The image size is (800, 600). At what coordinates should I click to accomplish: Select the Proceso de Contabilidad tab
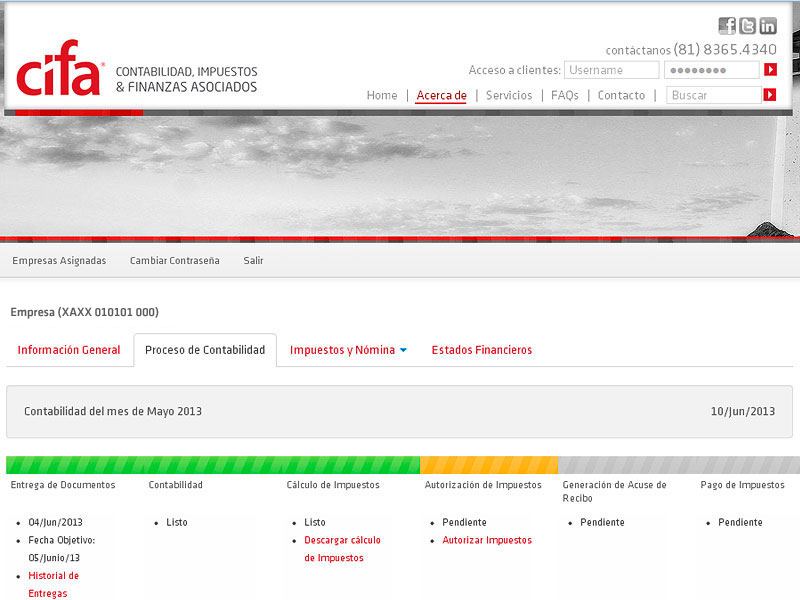point(205,350)
